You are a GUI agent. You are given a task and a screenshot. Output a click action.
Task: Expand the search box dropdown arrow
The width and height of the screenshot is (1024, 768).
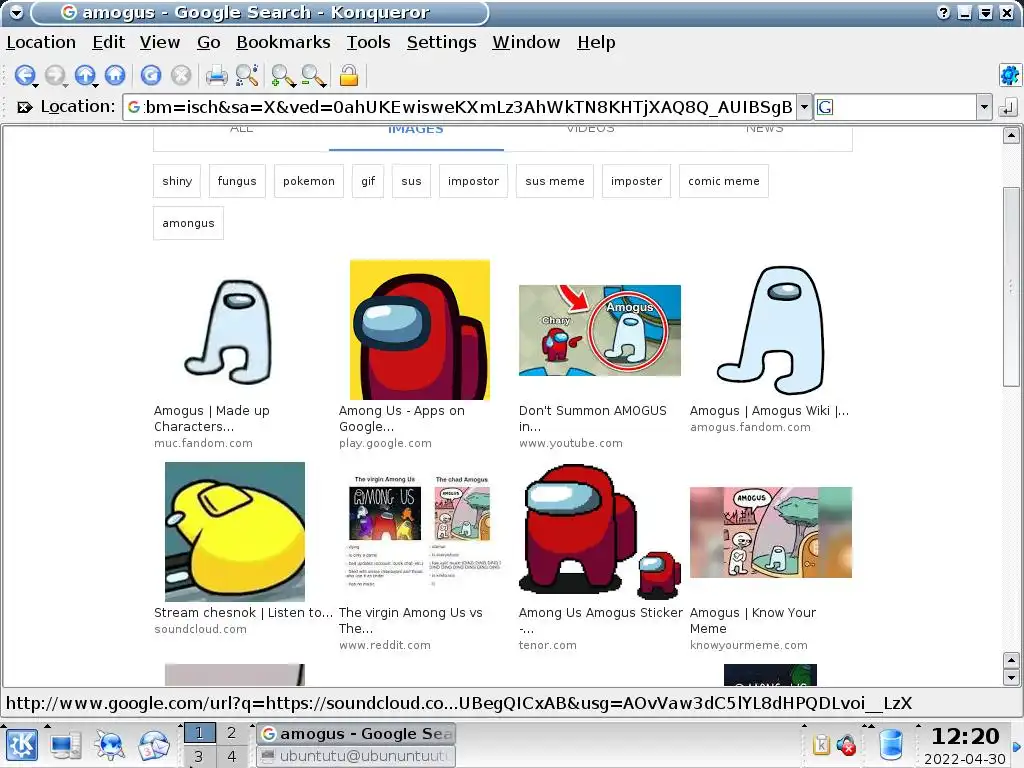[984, 107]
